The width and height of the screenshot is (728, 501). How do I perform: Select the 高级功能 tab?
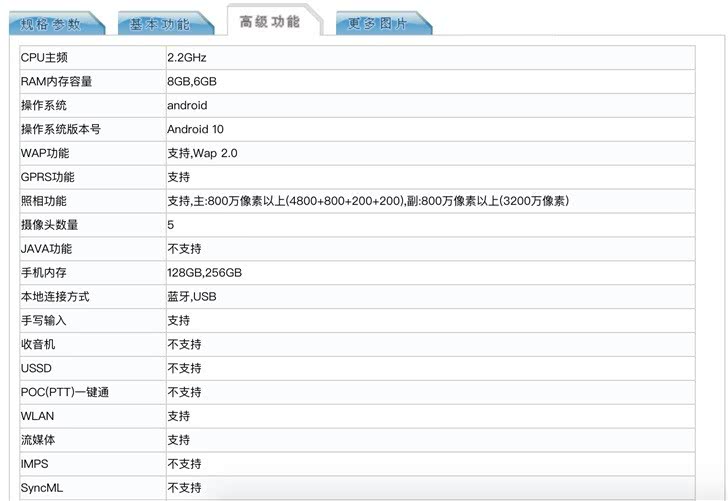click(x=273, y=21)
